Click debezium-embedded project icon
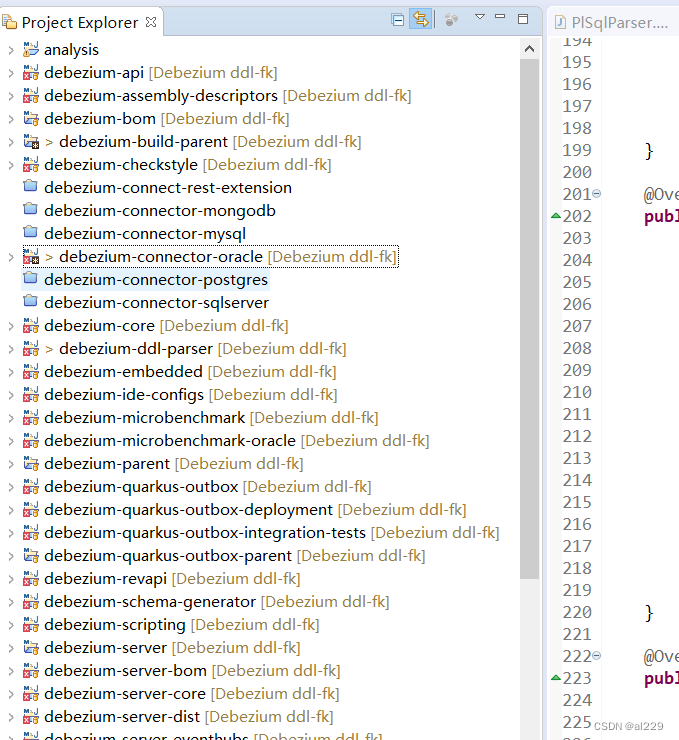 click(31, 371)
